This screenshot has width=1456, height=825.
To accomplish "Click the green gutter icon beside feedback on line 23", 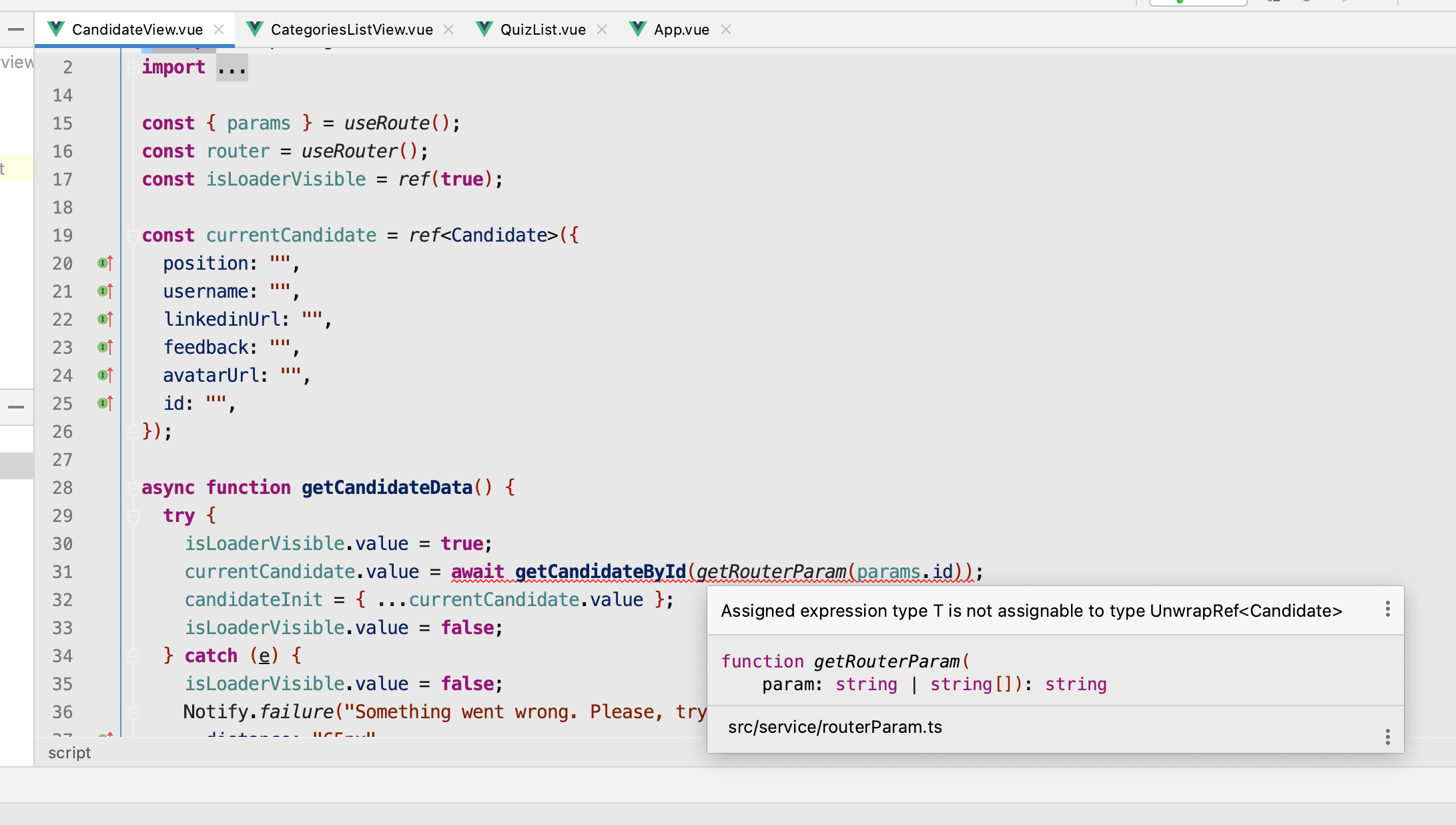I will [x=104, y=347].
